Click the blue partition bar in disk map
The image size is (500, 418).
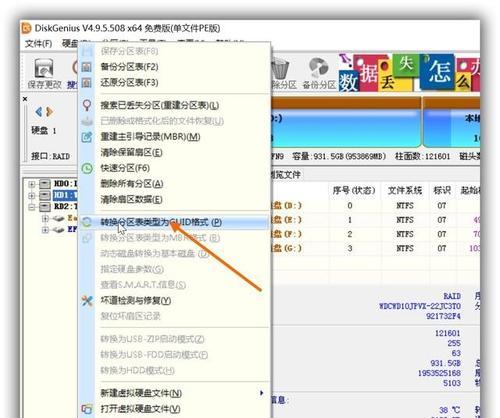[345, 128]
